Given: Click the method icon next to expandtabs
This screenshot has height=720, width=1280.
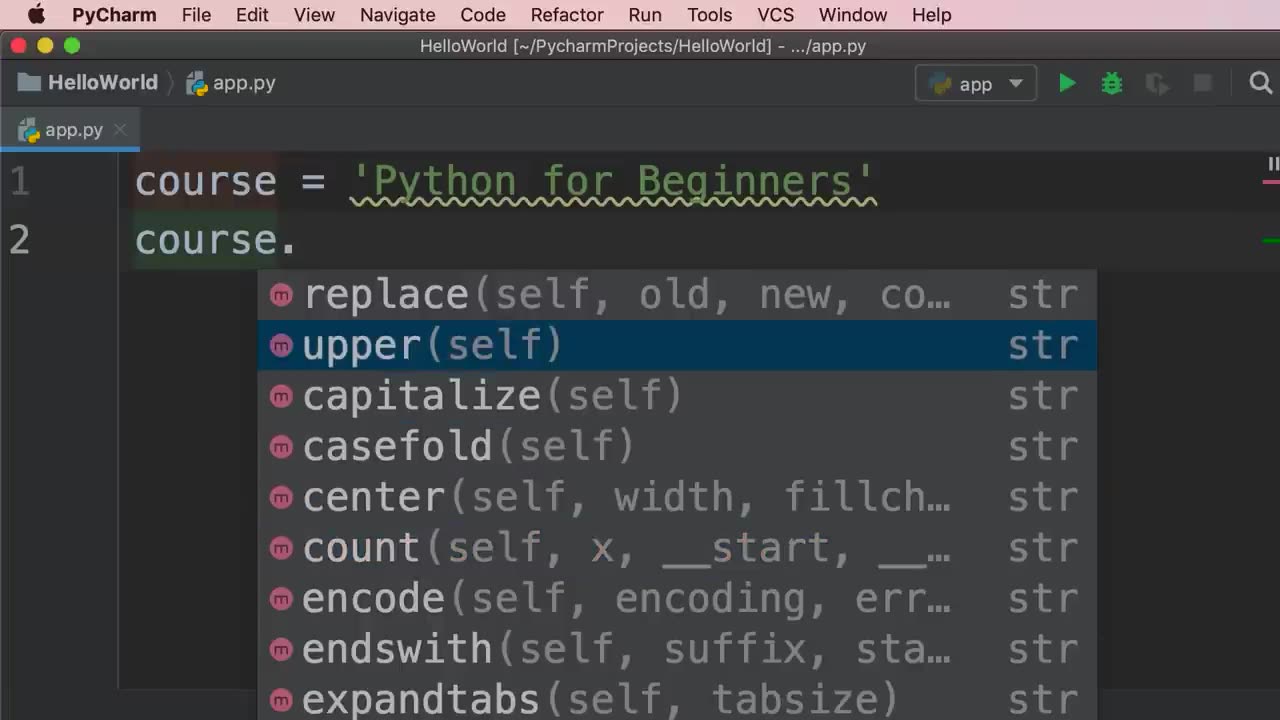Looking at the screenshot, I should (281, 700).
